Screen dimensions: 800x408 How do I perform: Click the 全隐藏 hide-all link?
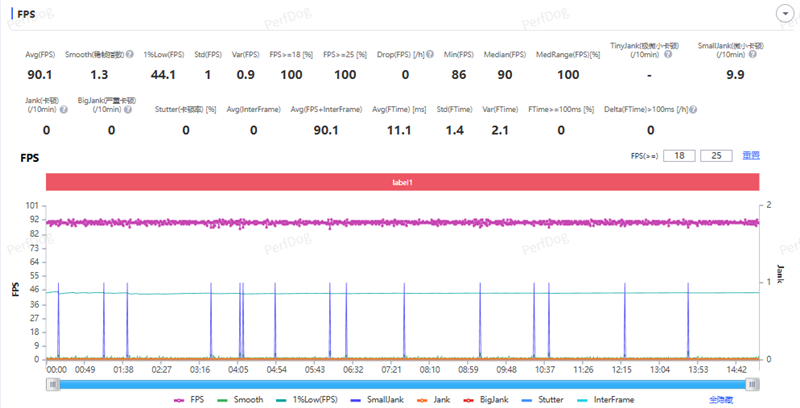point(722,399)
